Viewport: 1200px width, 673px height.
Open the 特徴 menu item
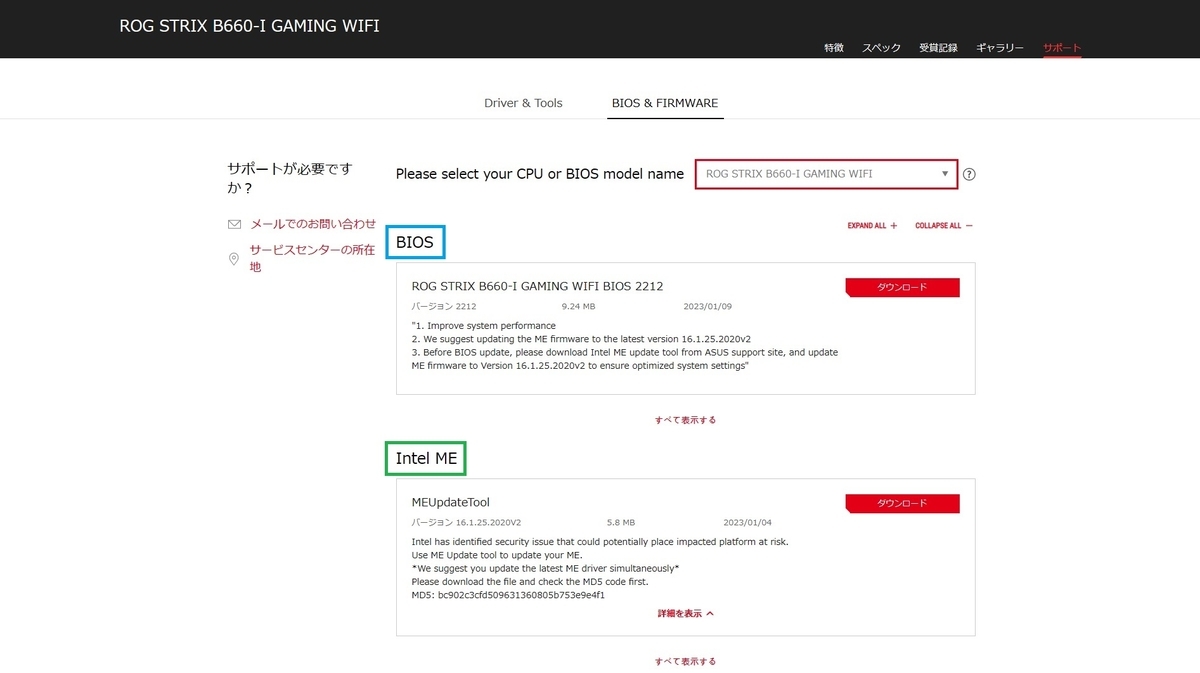point(834,48)
